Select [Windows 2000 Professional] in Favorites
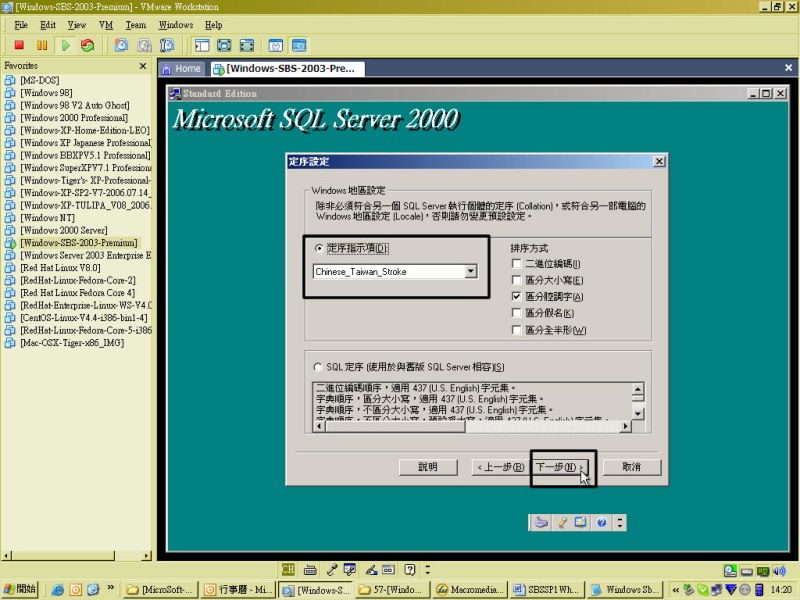The width and height of the screenshot is (800, 600). click(74, 118)
